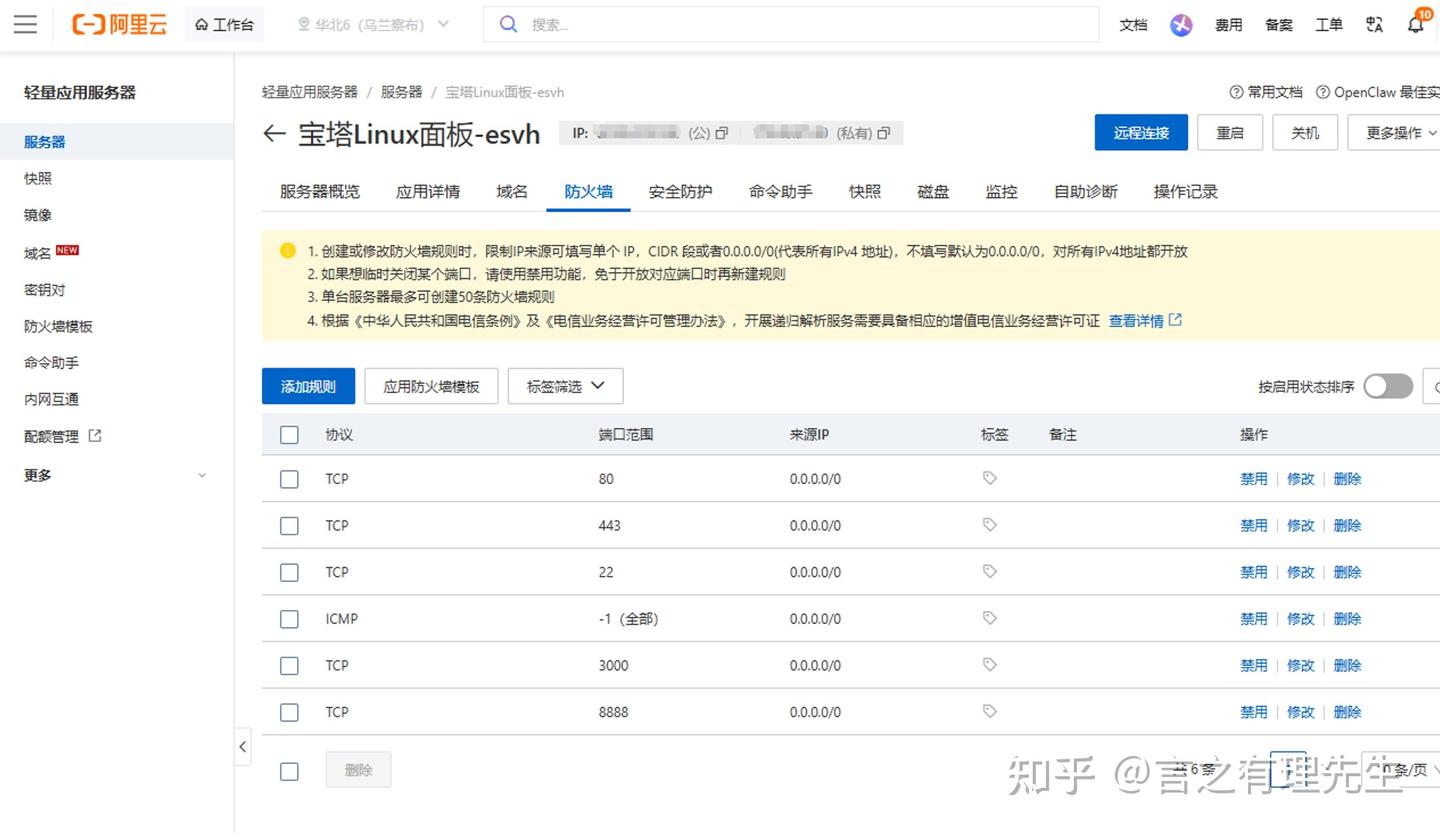Image resolution: width=1440 pixels, height=833 pixels.
Task: Open the items-per-page dropdown
Action: (x=1402, y=769)
